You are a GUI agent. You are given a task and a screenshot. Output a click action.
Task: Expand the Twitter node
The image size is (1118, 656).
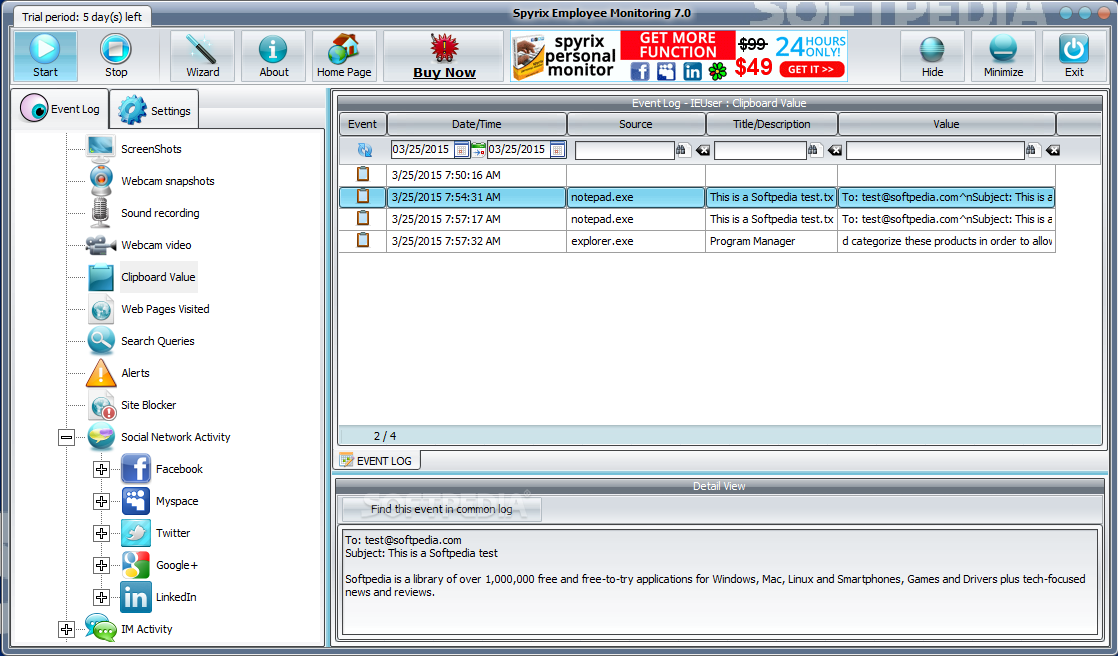click(x=101, y=533)
